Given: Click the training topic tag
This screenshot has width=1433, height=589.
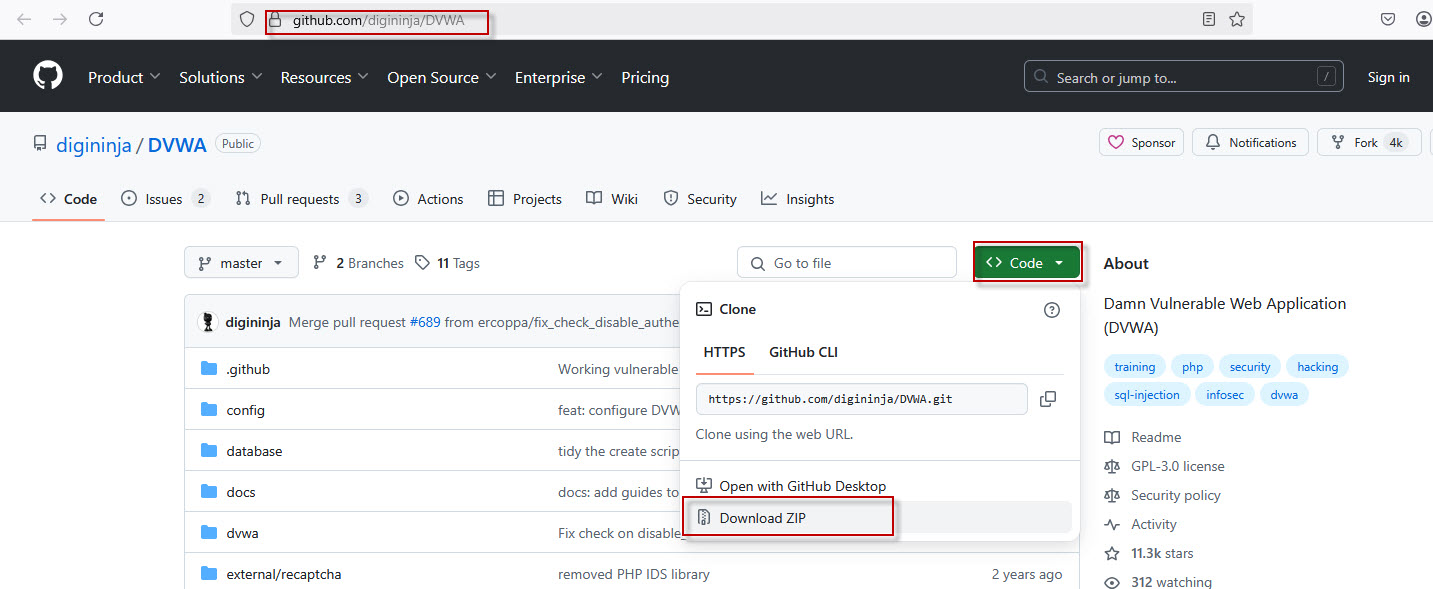Looking at the screenshot, I should coord(1134,367).
